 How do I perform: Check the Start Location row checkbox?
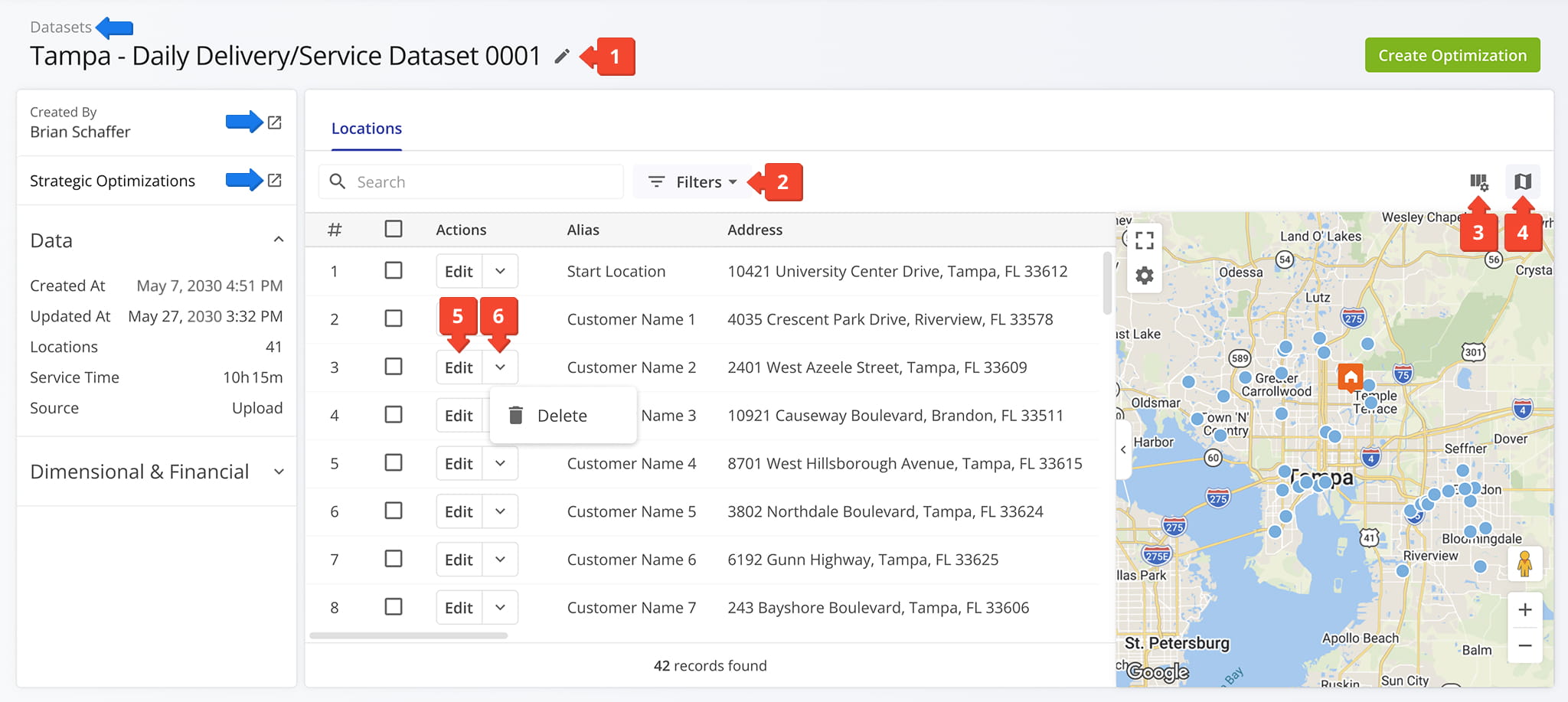[x=394, y=270]
